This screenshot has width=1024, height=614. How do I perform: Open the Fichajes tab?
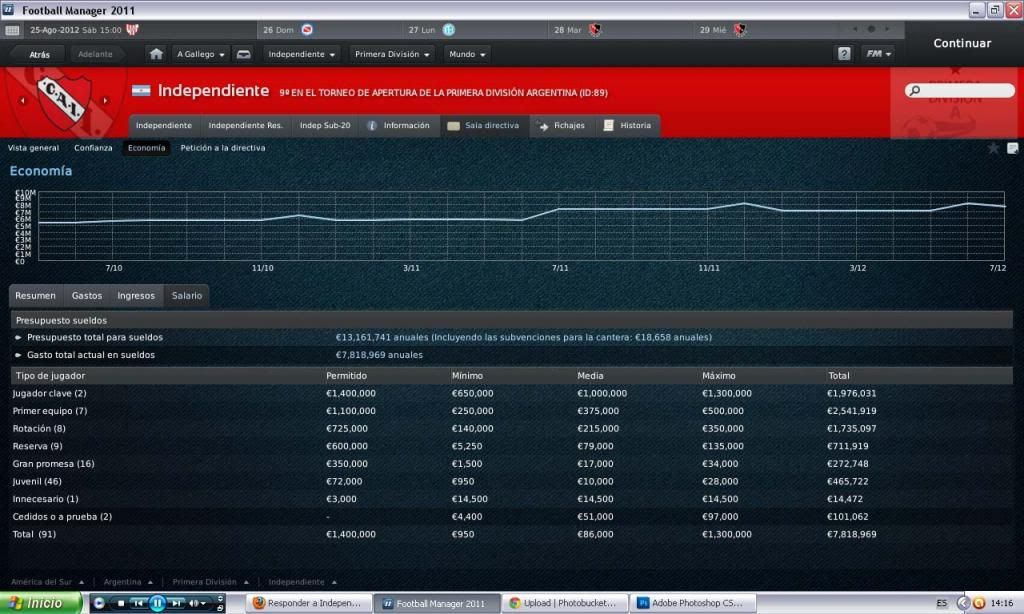click(562, 125)
